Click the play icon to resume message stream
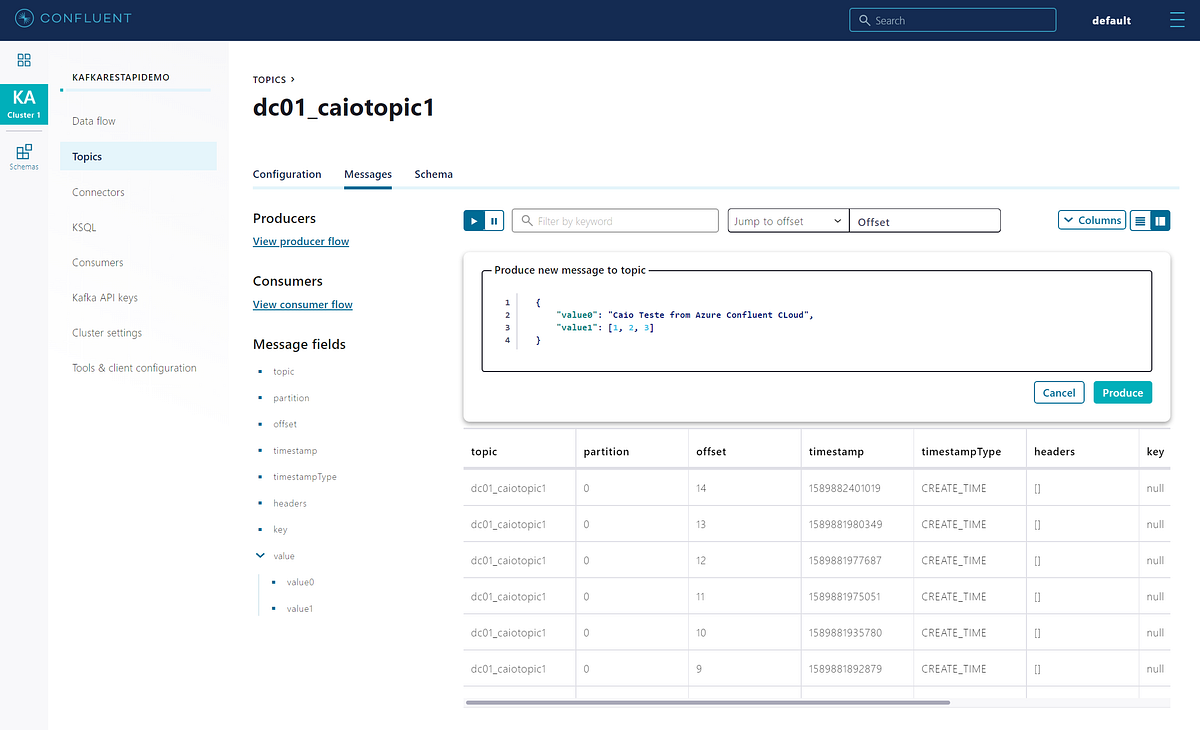 472,220
